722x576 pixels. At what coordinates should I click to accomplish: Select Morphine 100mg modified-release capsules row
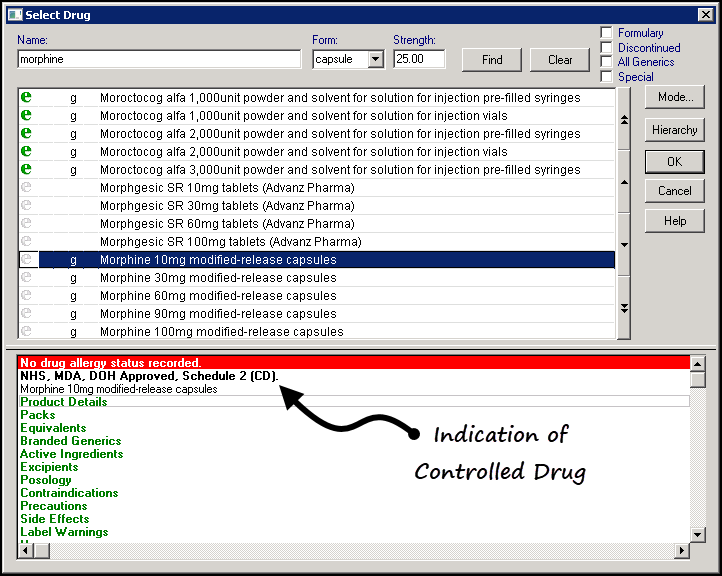tap(221, 332)
